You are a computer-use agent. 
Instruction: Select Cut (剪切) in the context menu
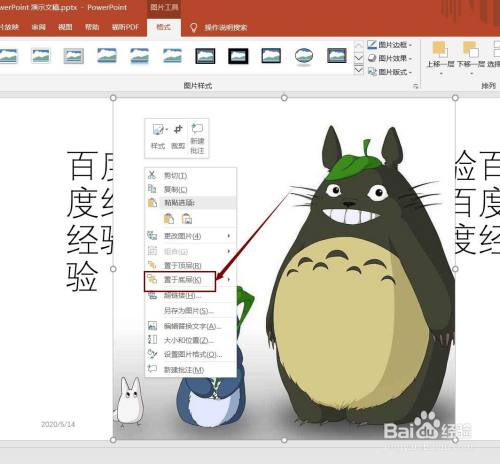coord(190,175)
